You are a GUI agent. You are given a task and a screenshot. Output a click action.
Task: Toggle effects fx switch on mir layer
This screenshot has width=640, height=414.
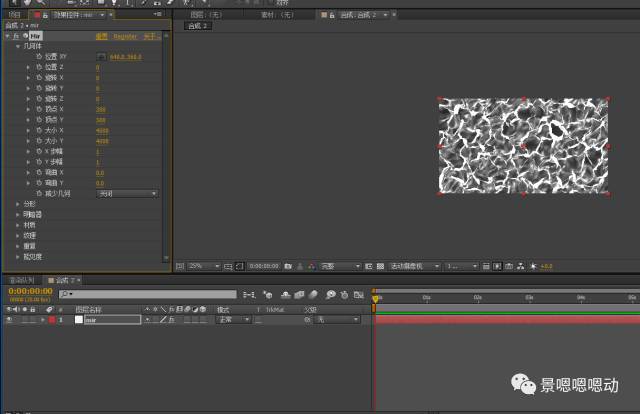171,320
